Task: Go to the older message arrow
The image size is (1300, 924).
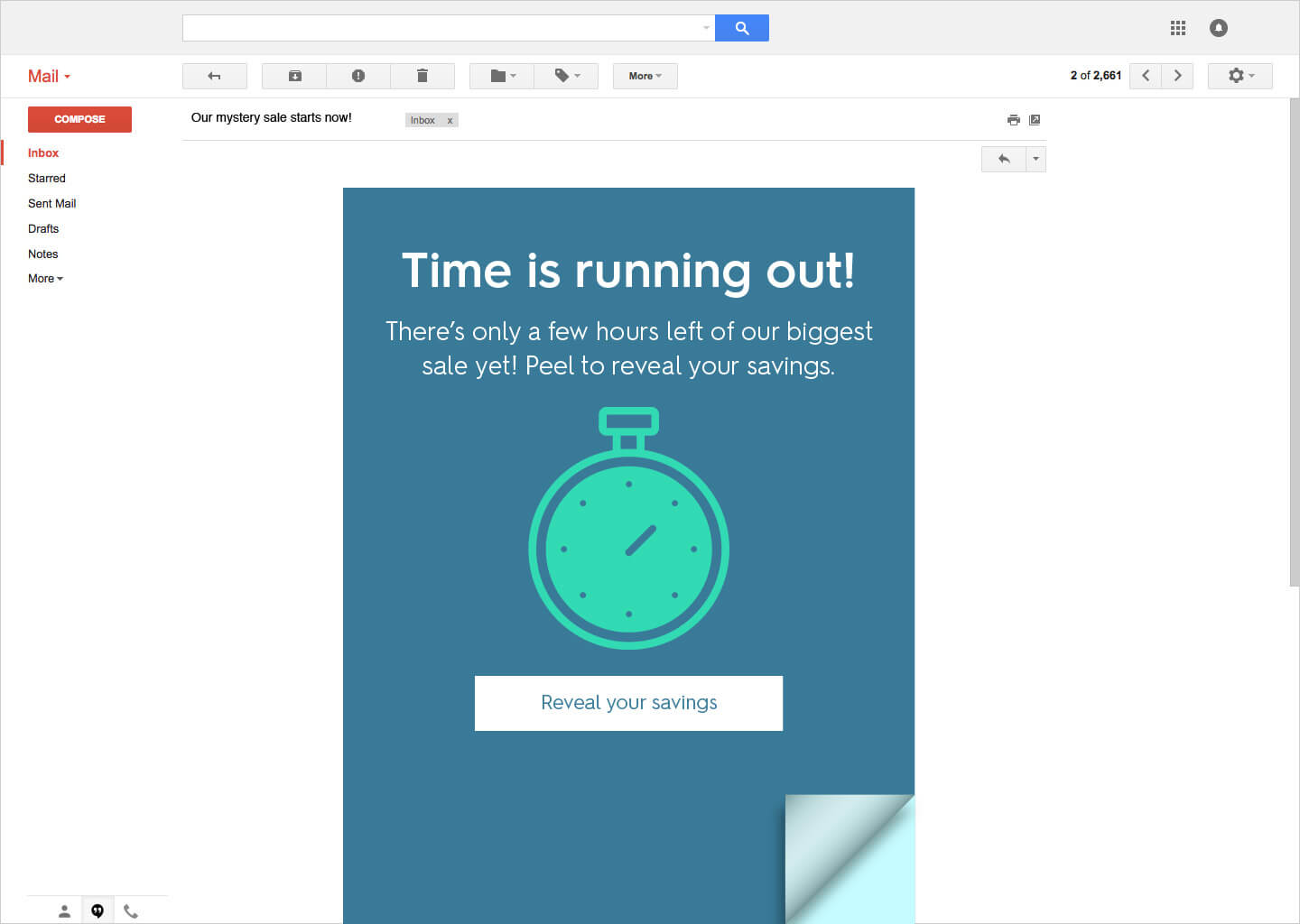Action: tap(1178, 76)
